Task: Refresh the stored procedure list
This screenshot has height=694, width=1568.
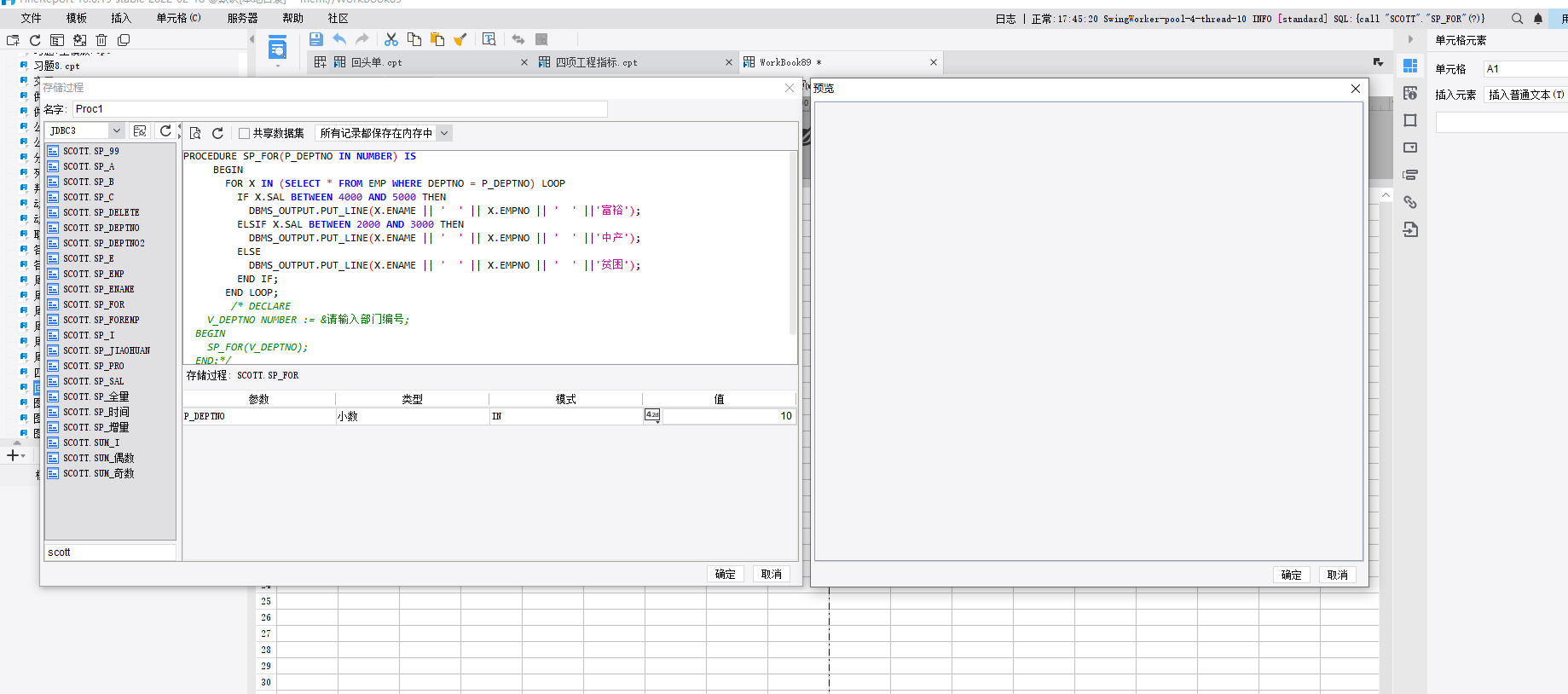Action: [165, 130]
